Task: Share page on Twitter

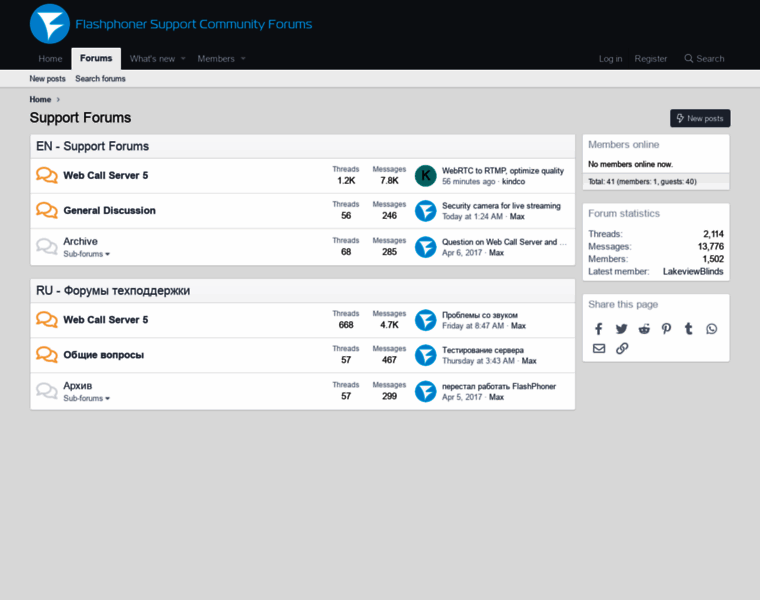Action: click(x=621, y=329)
